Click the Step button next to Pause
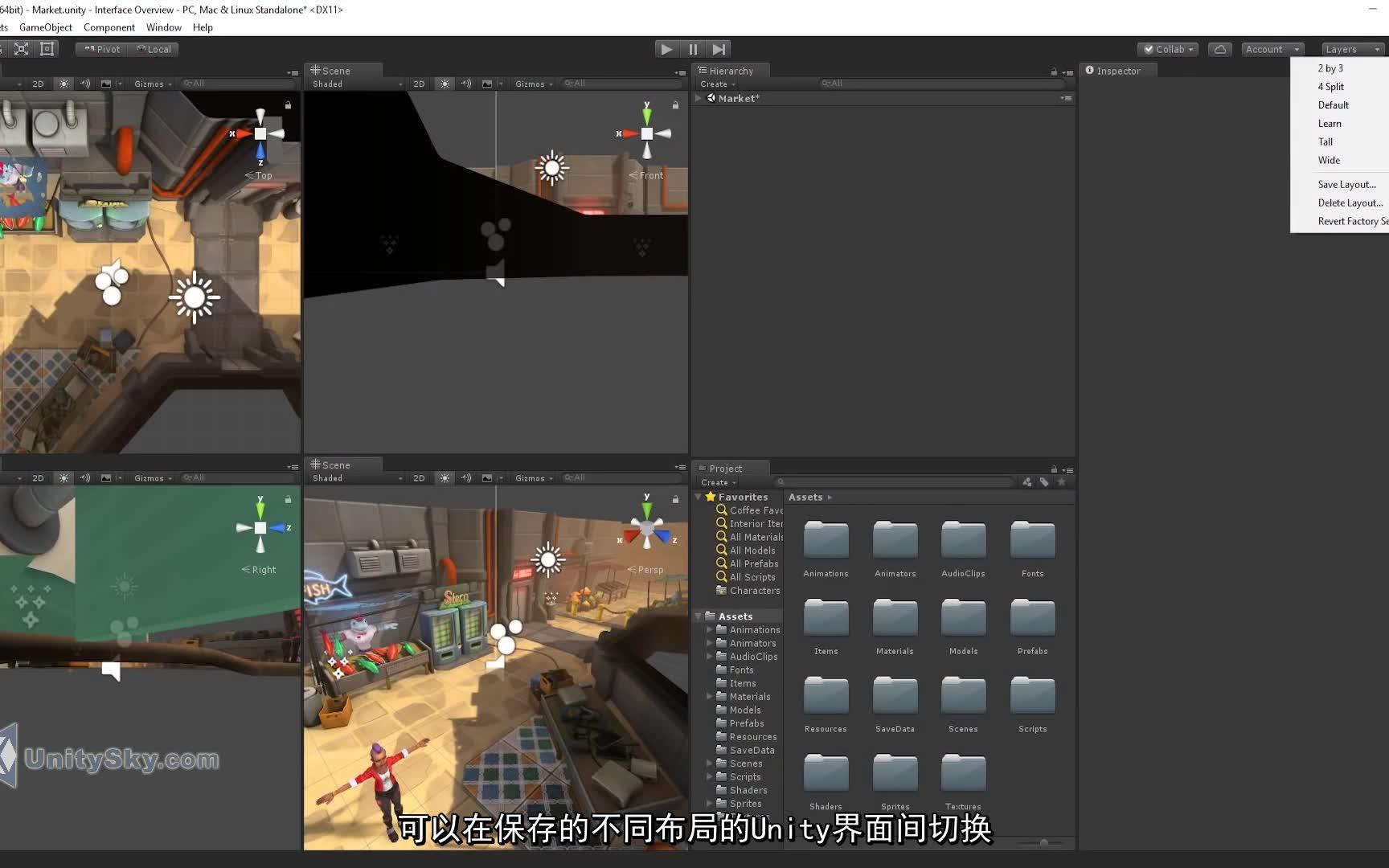 pos(719,49)
